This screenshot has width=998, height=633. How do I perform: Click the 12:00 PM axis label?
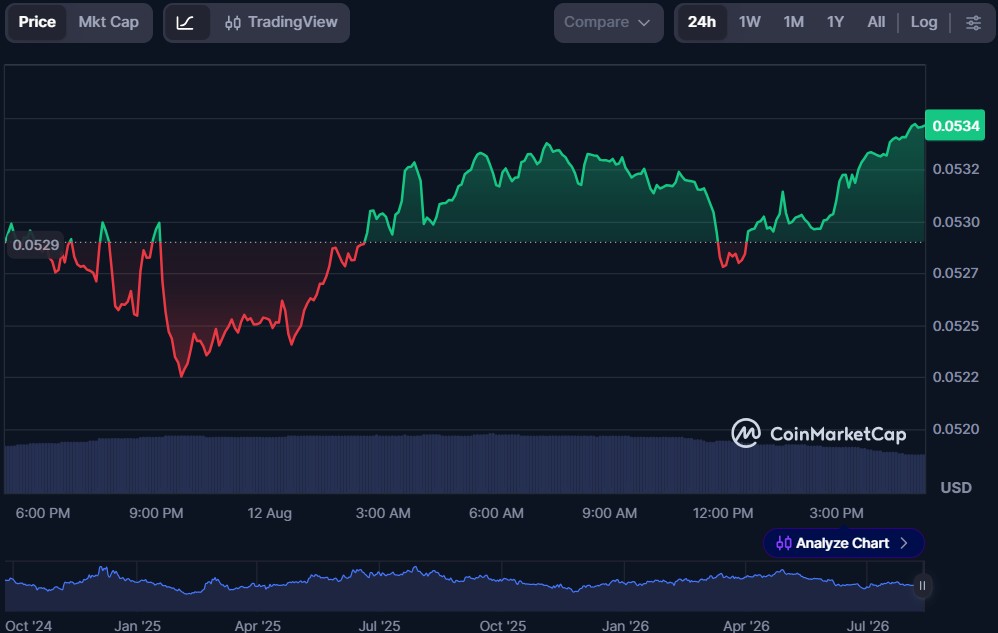pos(722,513)
